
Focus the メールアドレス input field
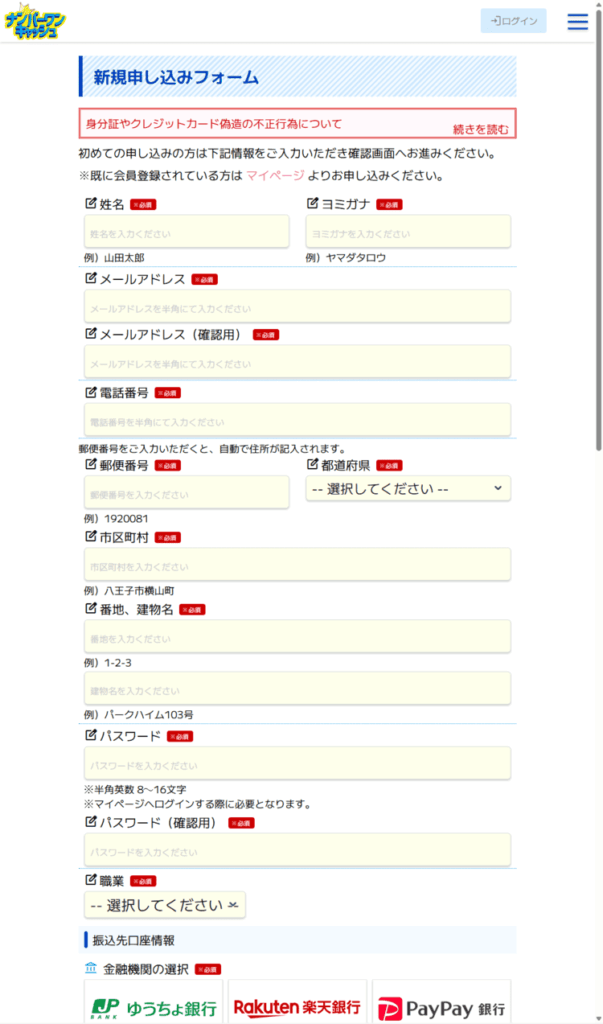coord(297,306)
